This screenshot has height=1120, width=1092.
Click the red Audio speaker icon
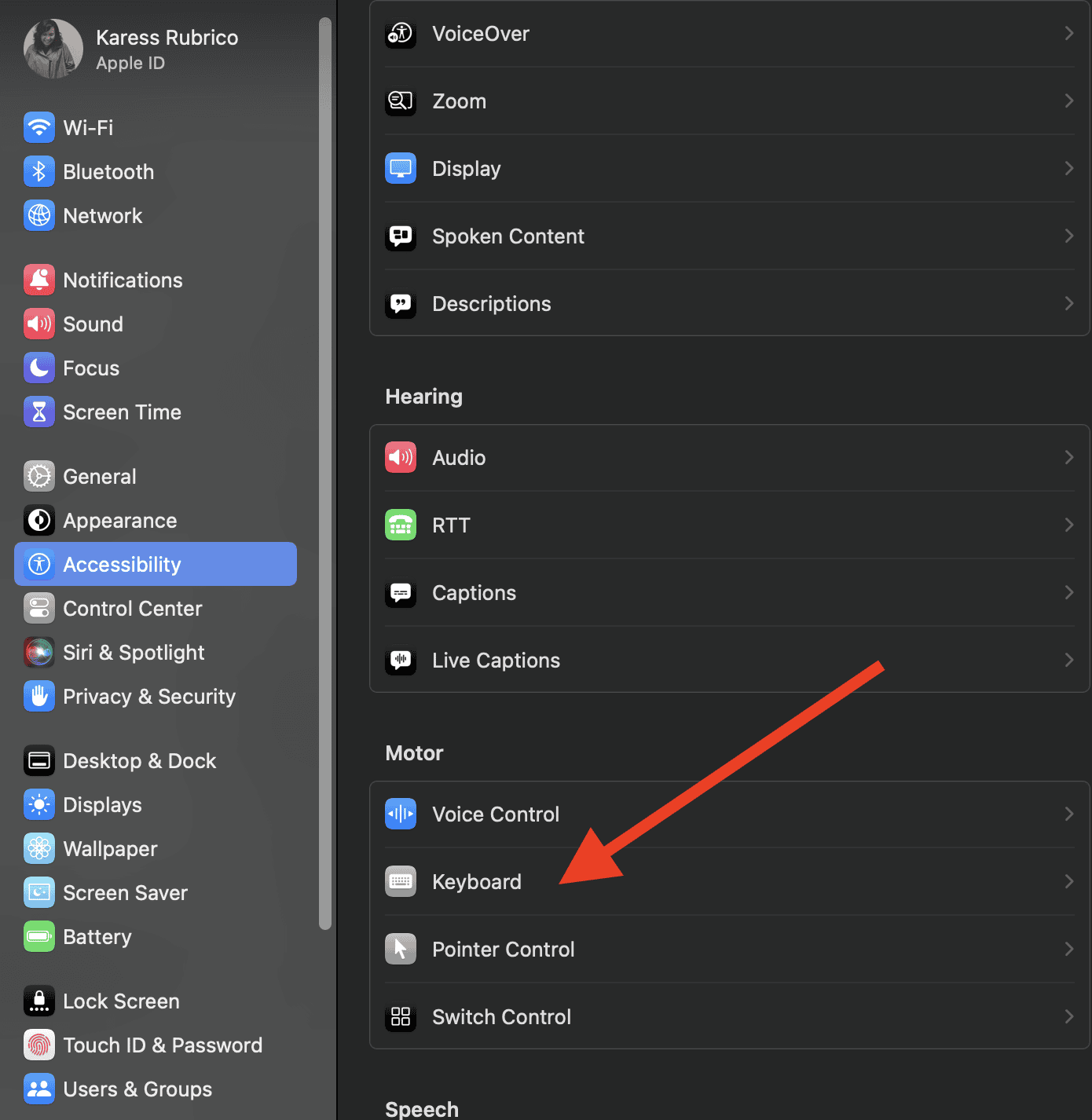pos(401,458)
